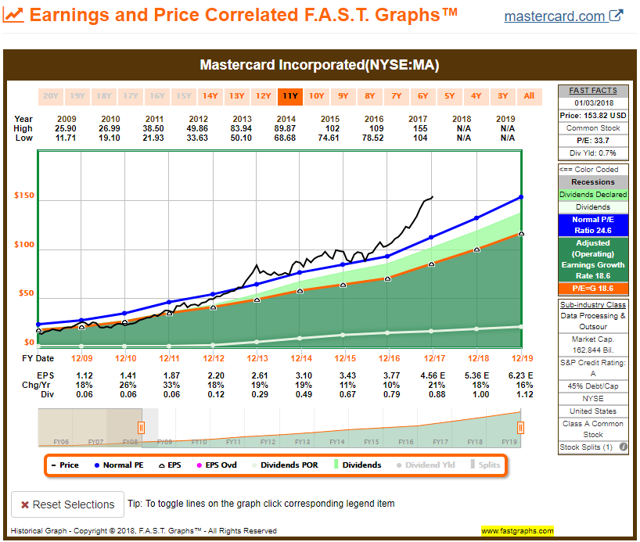Toggle the EPS legend item
Viewport: 640px width, 542px height.
(x=170, y=465)
